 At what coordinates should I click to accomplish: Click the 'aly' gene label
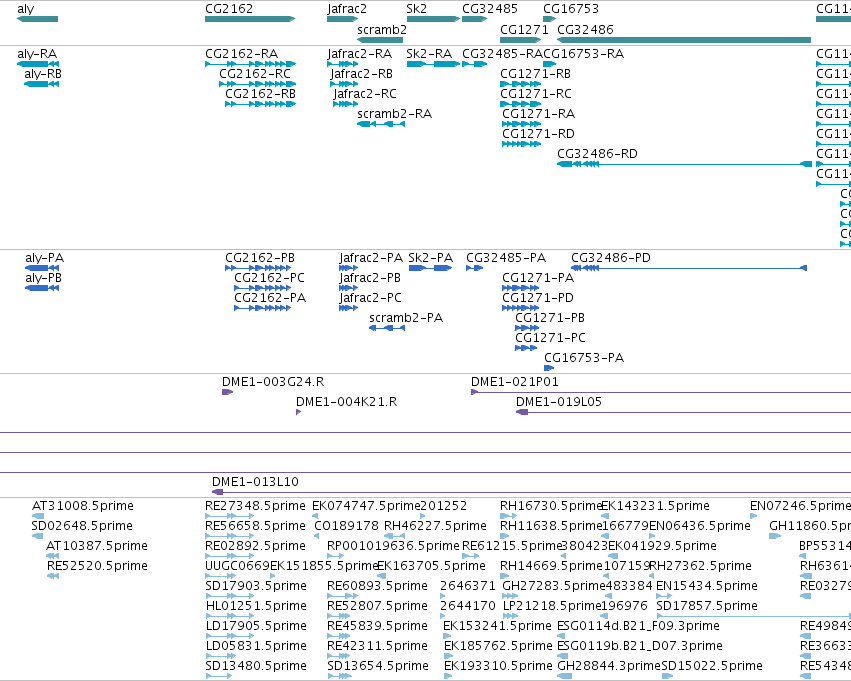click(x=26, y=9)
